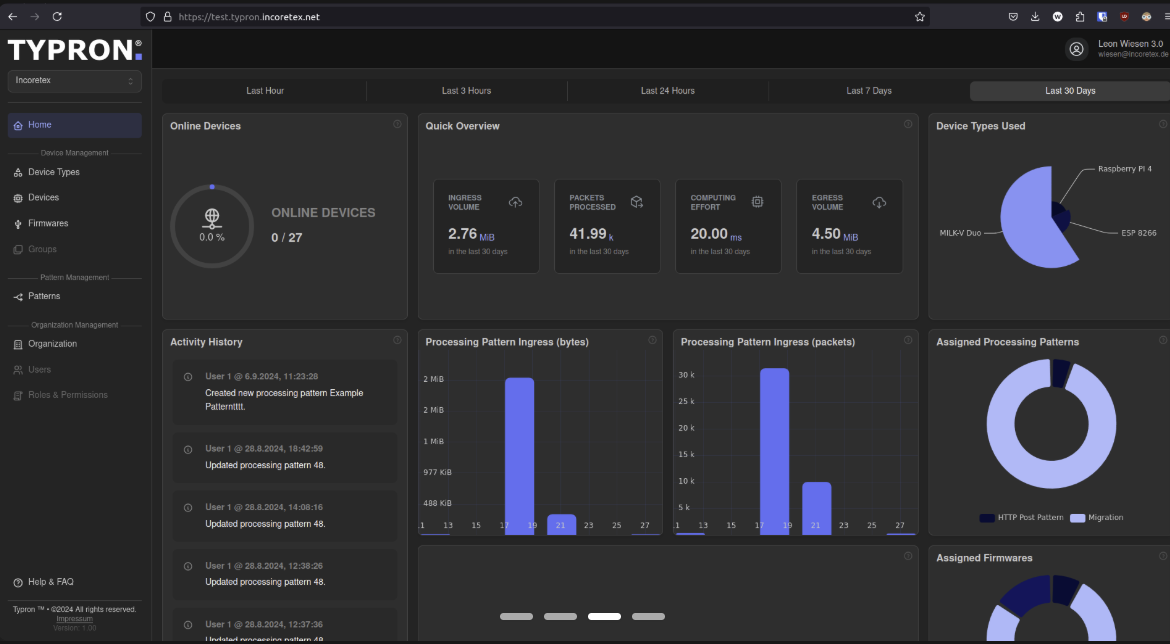1170x644 pixels.
Task: Select the Last 24 Hours tab
Action: (668, 91)
